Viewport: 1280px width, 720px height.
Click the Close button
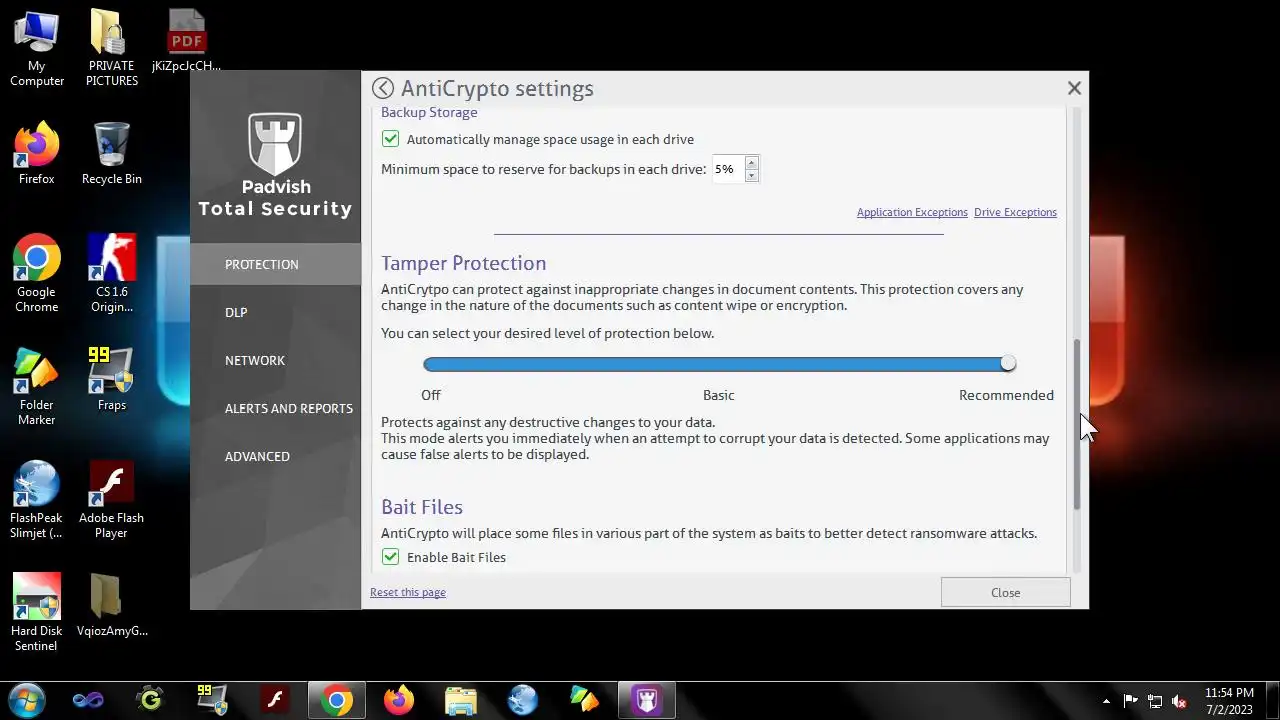point(1005,592)
